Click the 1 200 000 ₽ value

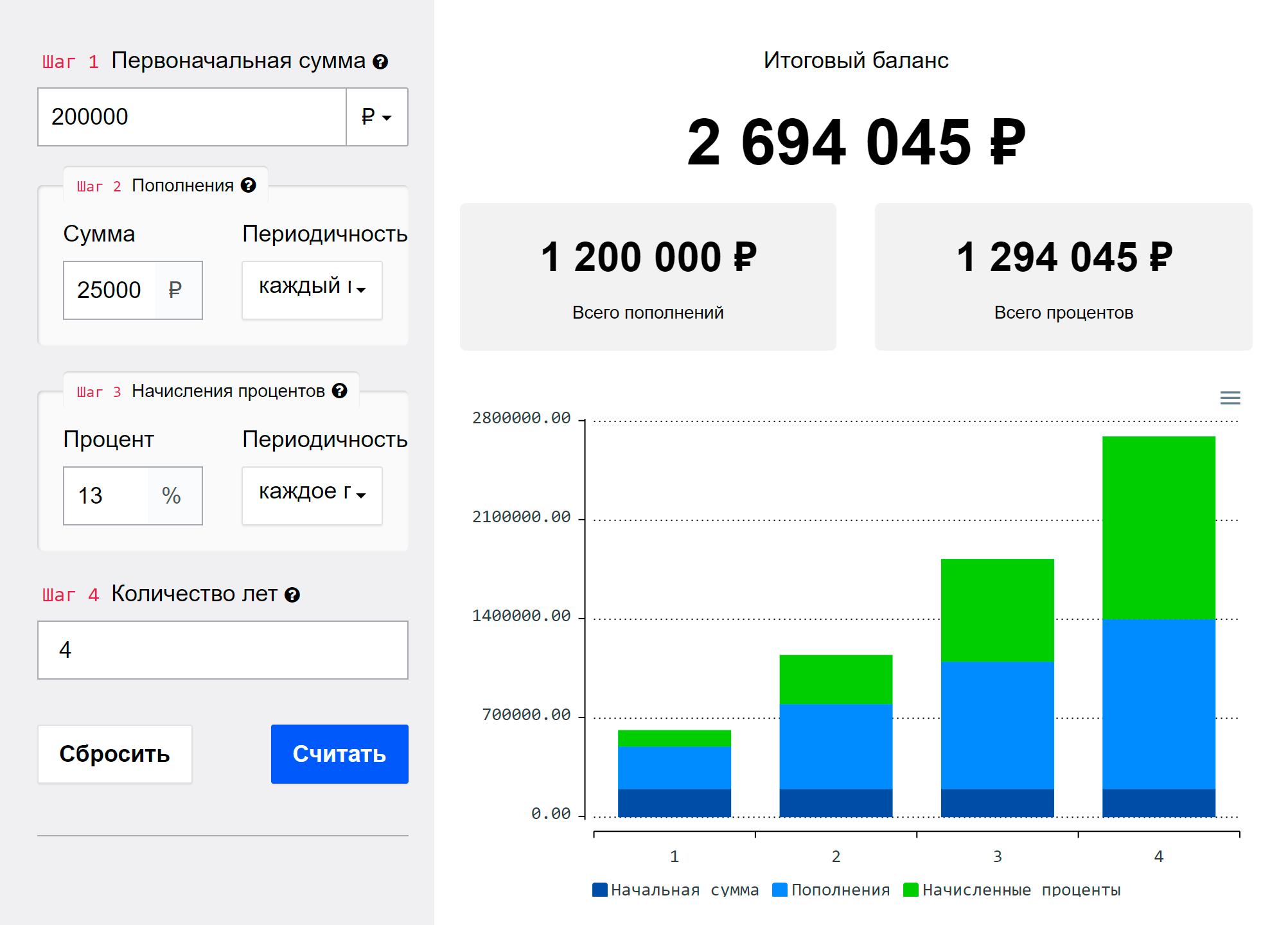(x=649, y=257)
